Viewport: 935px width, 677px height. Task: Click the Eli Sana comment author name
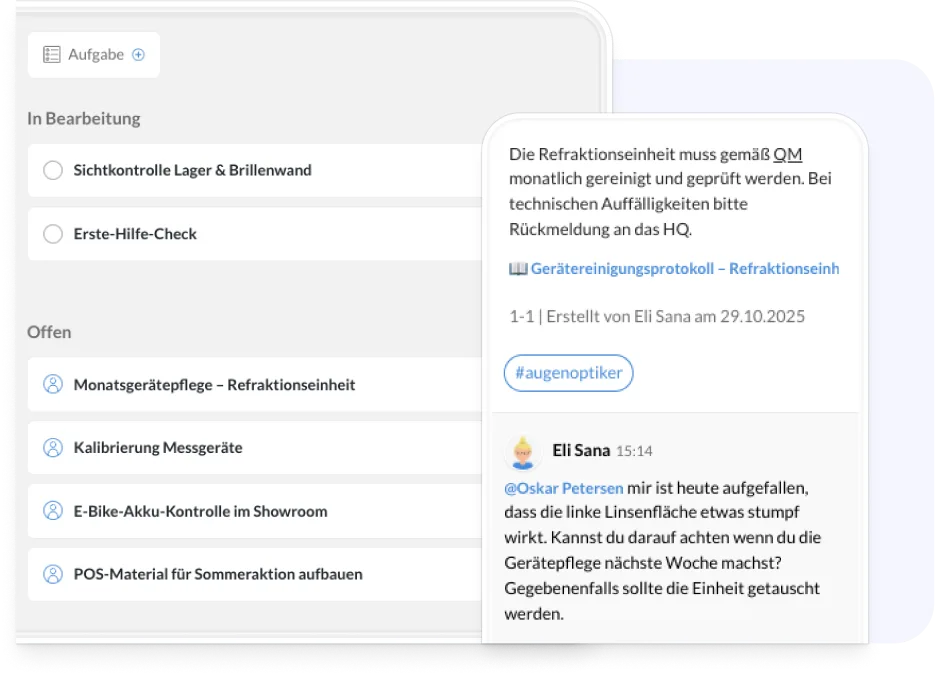click(581, 450)
